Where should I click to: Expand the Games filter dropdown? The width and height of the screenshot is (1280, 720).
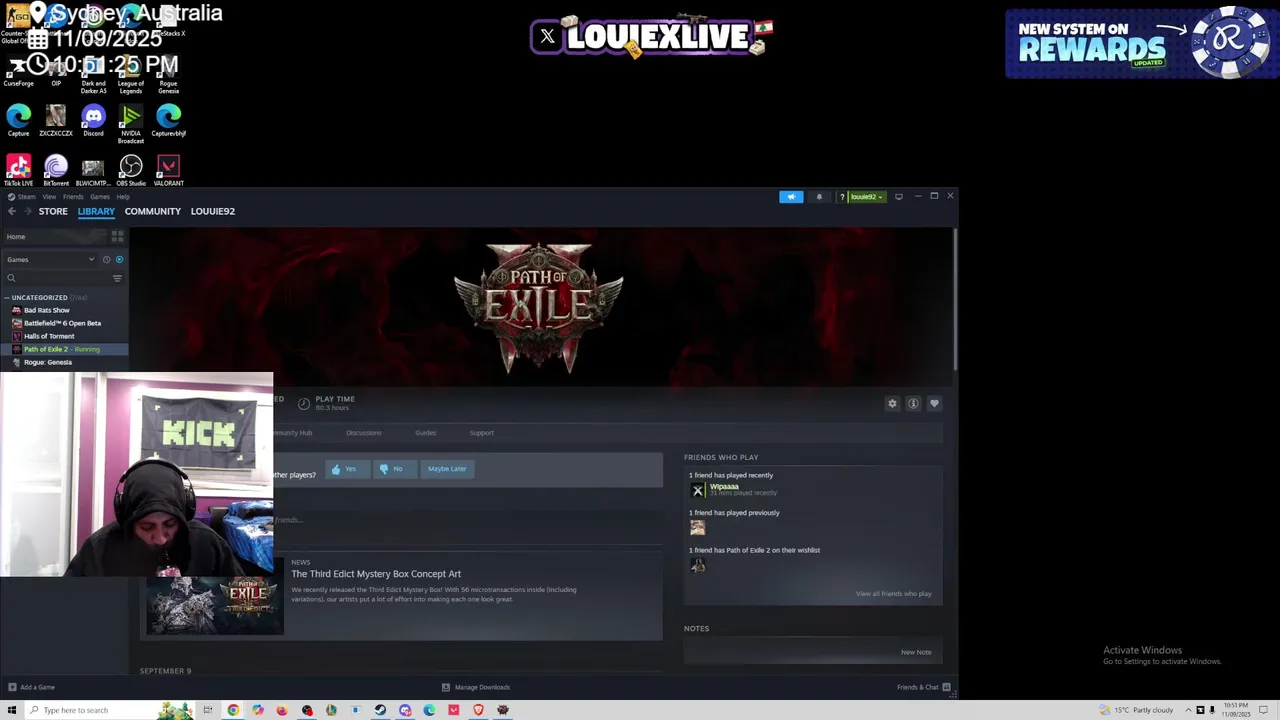pos(50,259)
